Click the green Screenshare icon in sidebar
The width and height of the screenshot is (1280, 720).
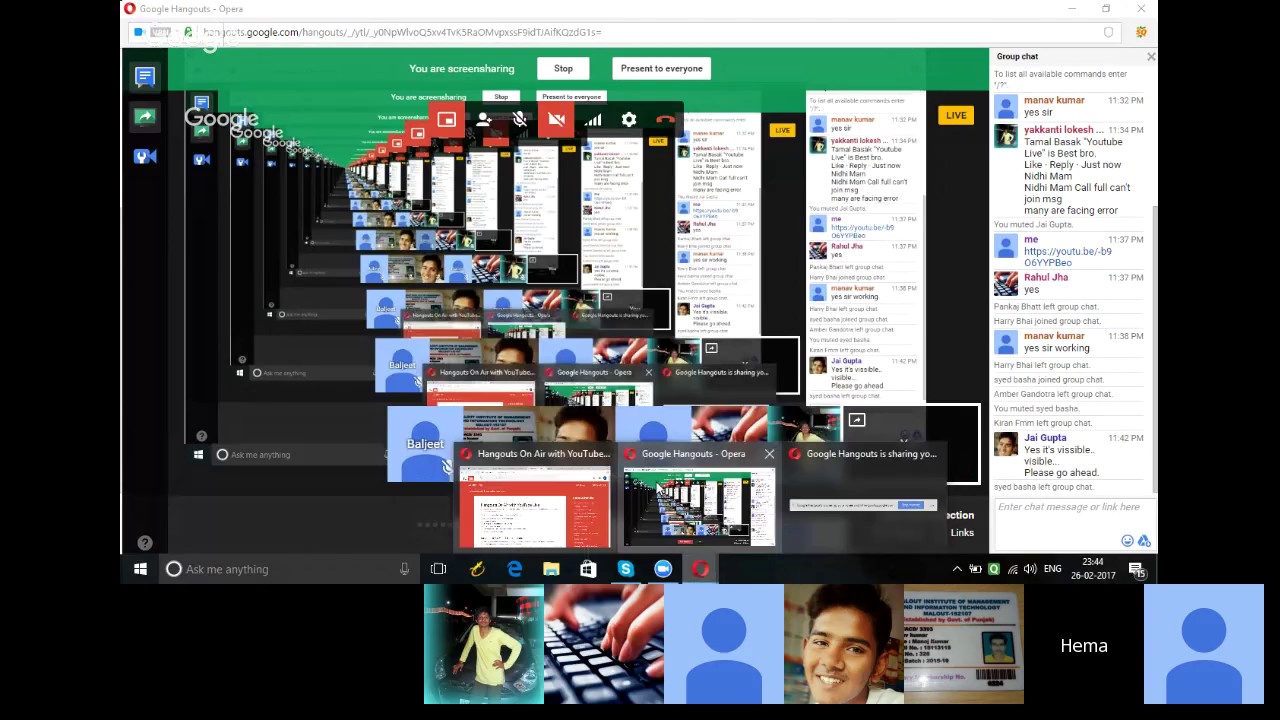145,116
